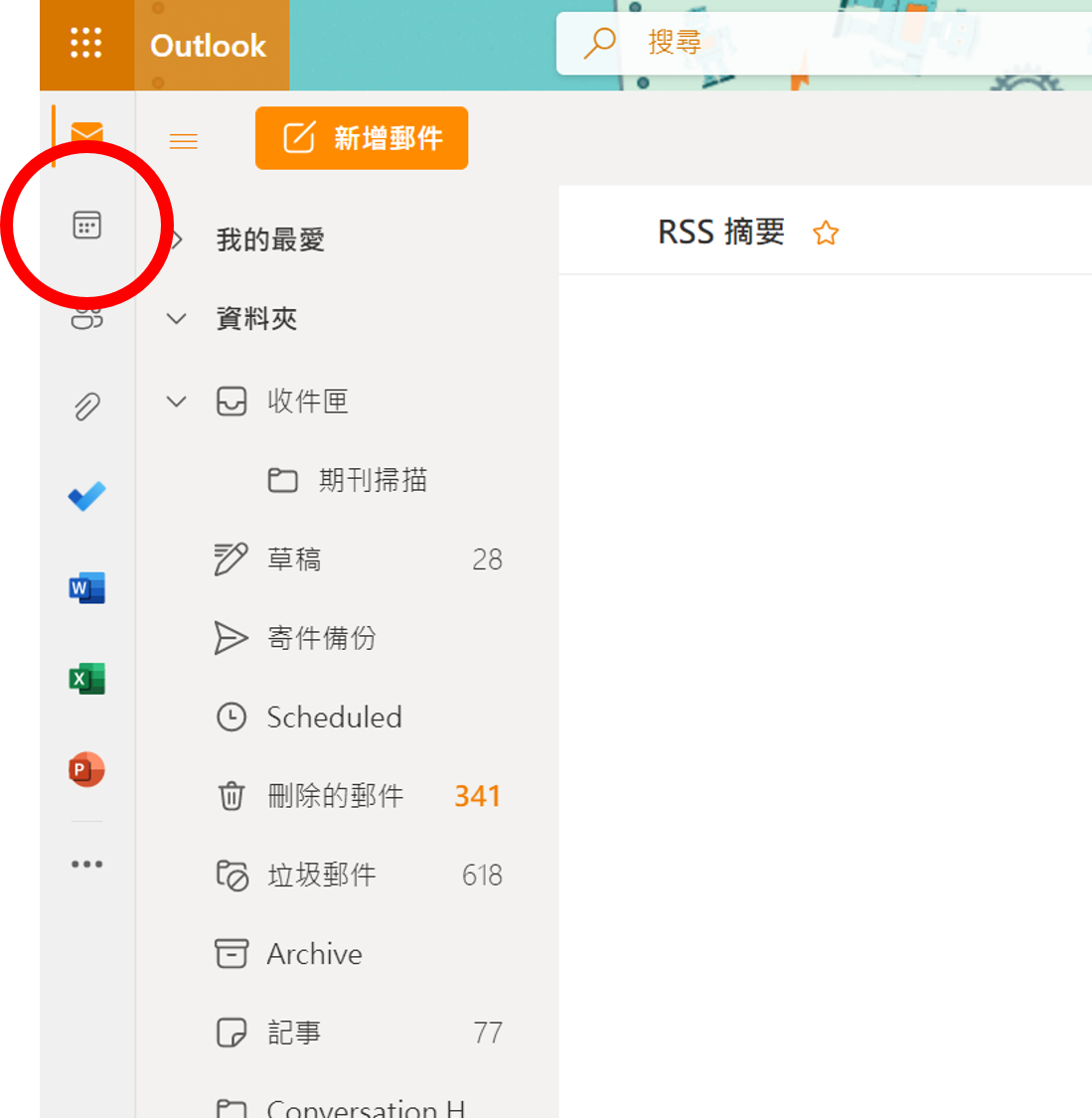Collapse the 資料夾 folders section
Screen dimensions: 1092x1118
pos(177,318)
